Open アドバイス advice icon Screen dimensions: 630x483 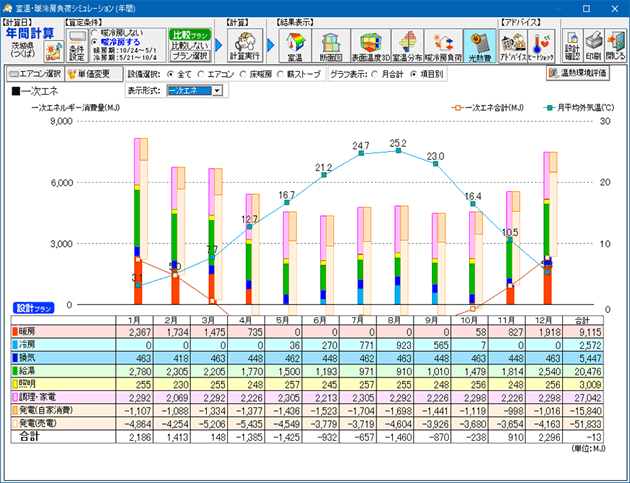coord(513,45)
